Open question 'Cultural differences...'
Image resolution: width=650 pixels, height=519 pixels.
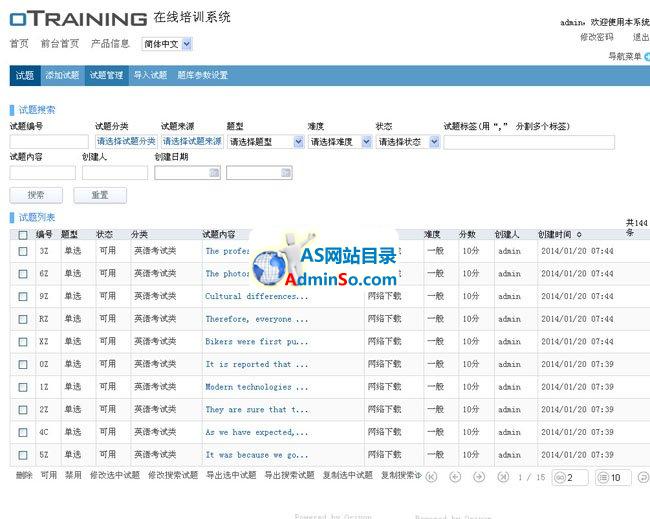(257, 296)
